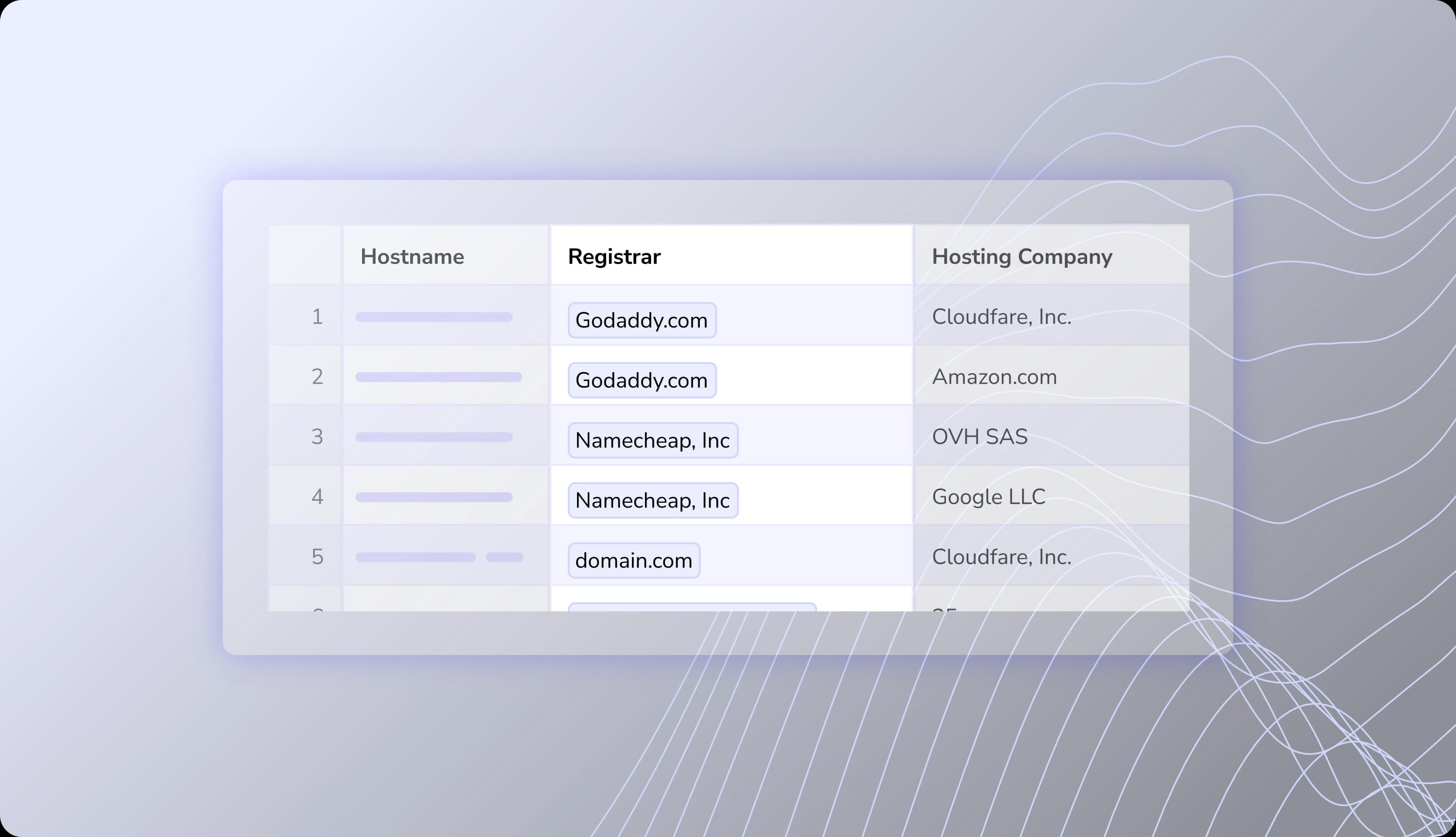Select the Namecheap, Inc badge in row 3
The width and height of the screenshot is (1456, 837).
(653, 440)
